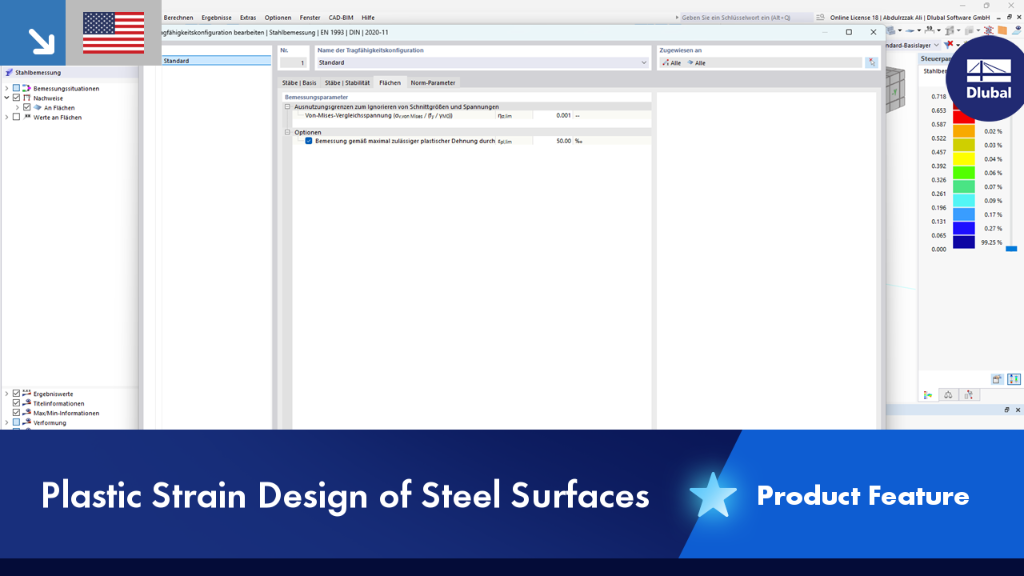1024x576 pixels.
Task: Click the Titelinformationen row icon
Action: [27, 404]
